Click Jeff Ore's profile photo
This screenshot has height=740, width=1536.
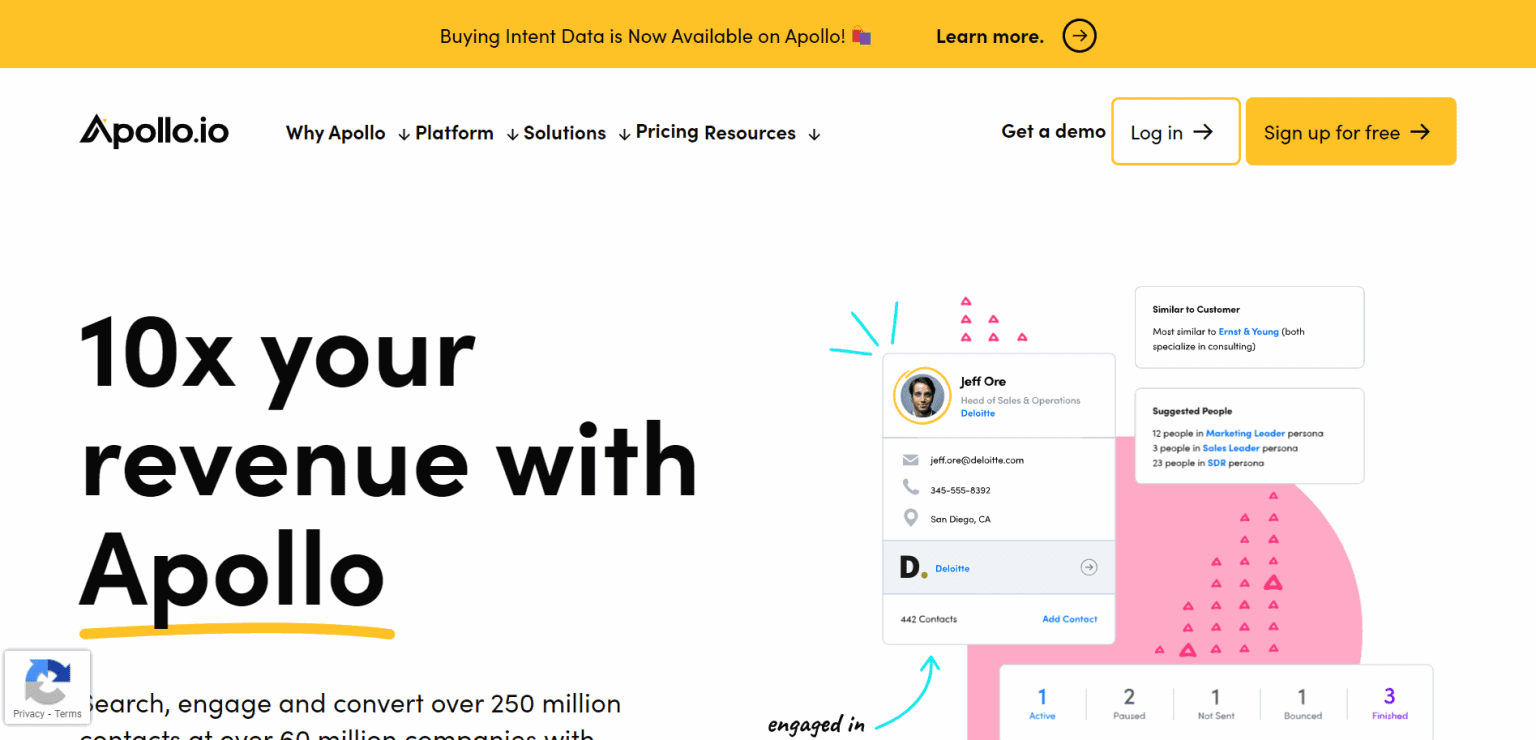pyautogui.click(x=921, y=396)
